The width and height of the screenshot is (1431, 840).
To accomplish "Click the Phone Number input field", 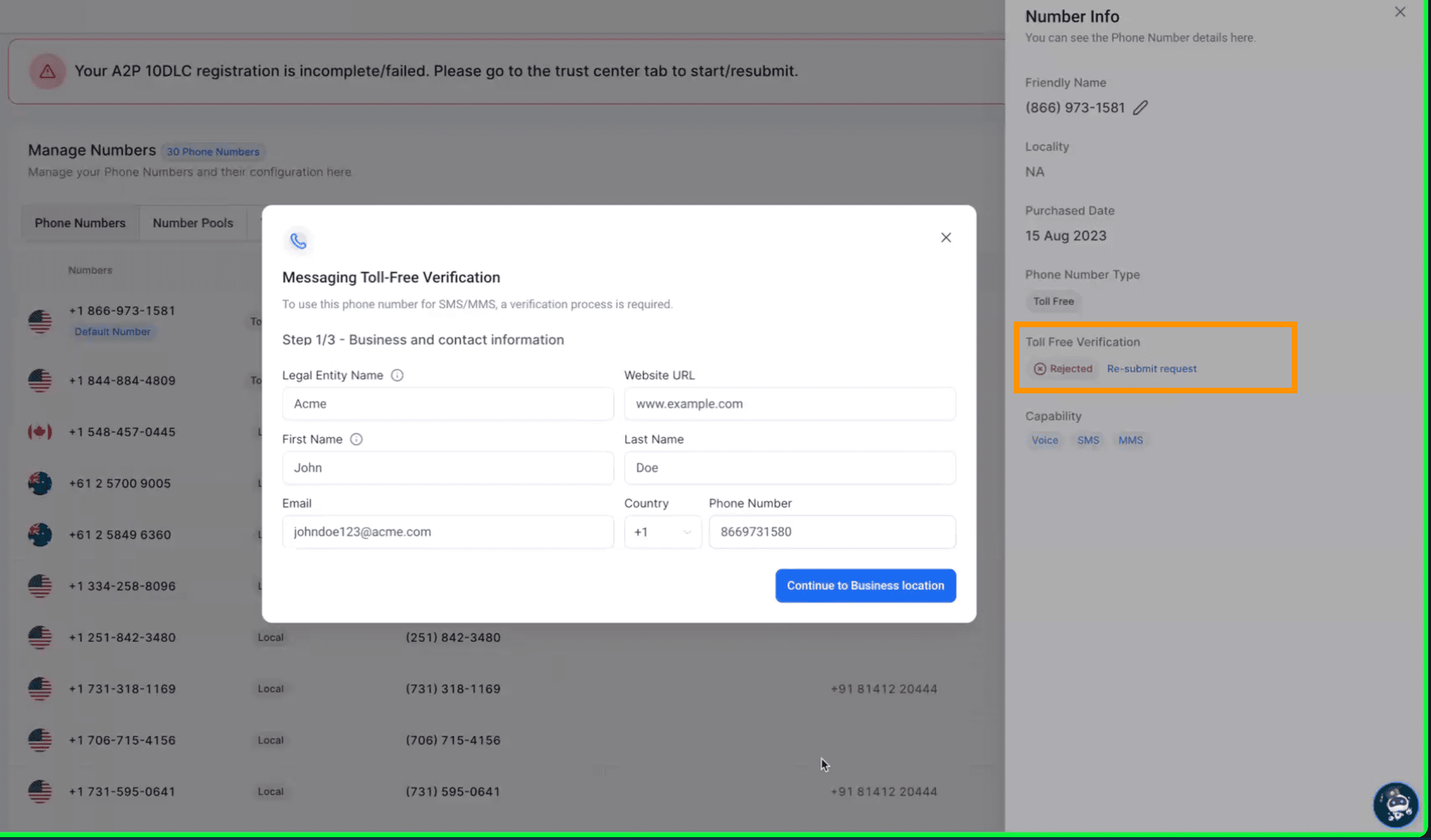I will tap(833, 532).
